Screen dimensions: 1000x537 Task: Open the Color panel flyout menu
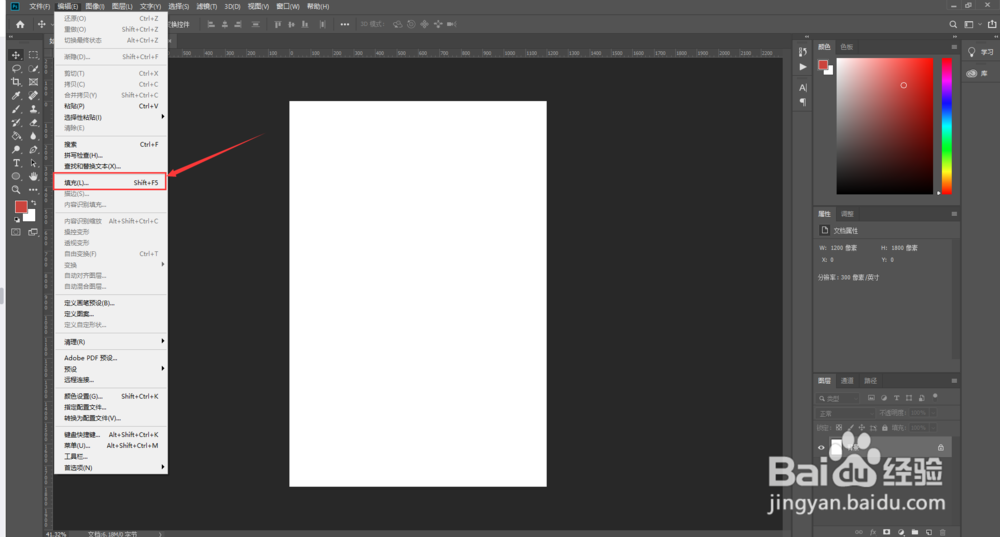(x=954, y=47)
